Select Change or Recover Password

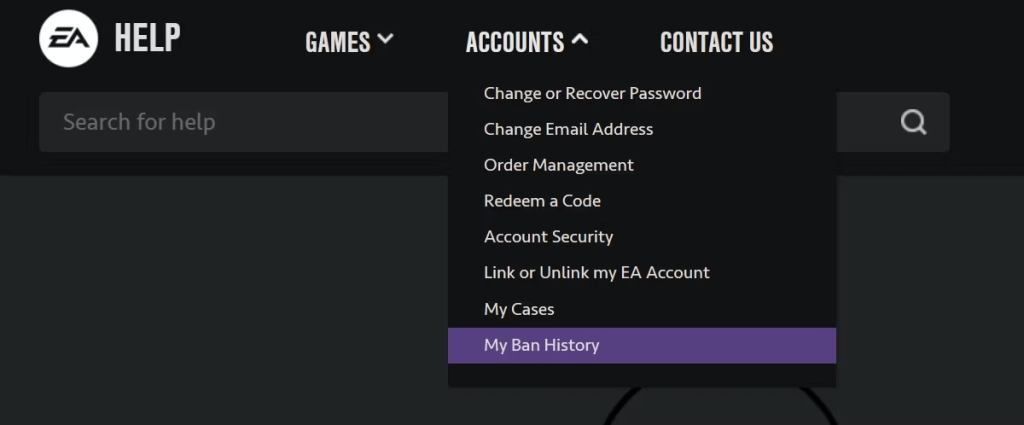tap(592, 93)
